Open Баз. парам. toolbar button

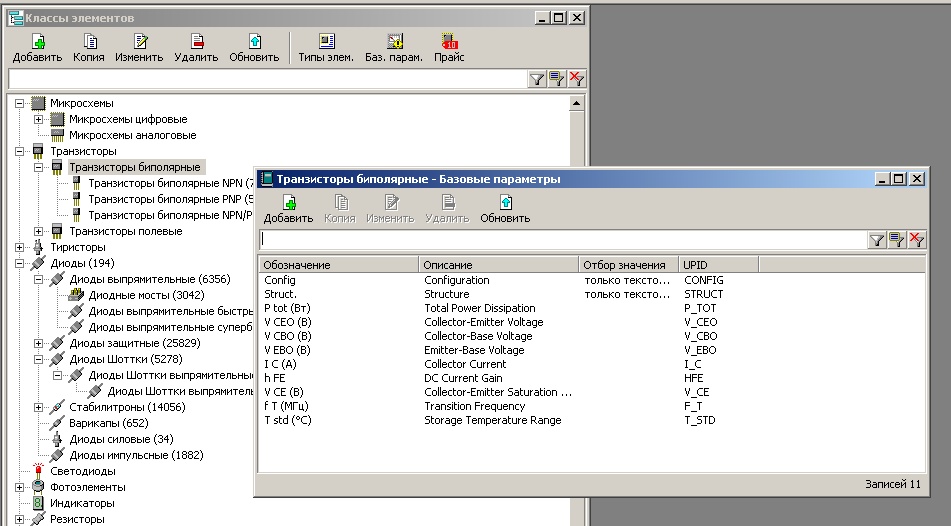tap(394, 48)
